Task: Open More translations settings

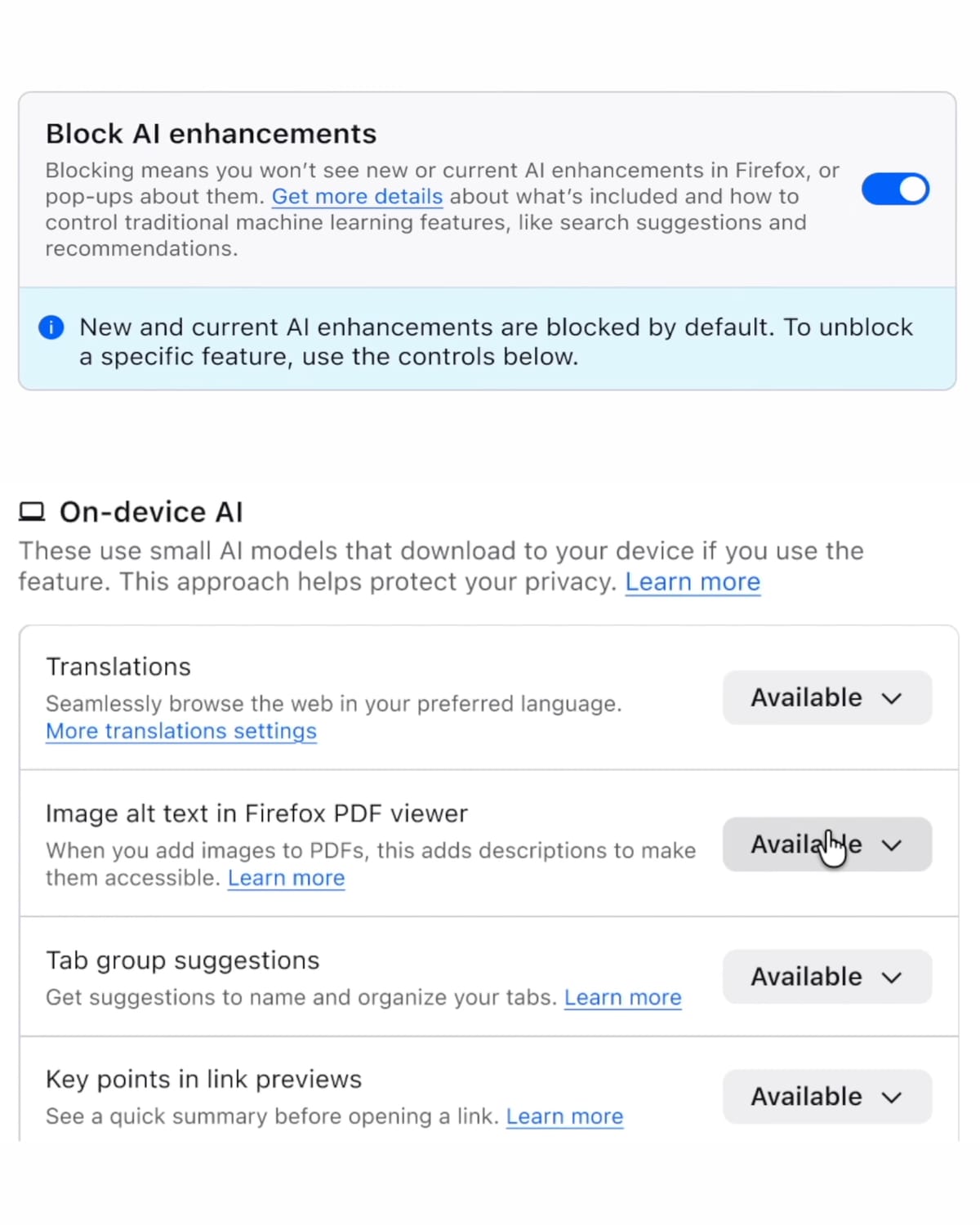Action: tap(180, 731)
